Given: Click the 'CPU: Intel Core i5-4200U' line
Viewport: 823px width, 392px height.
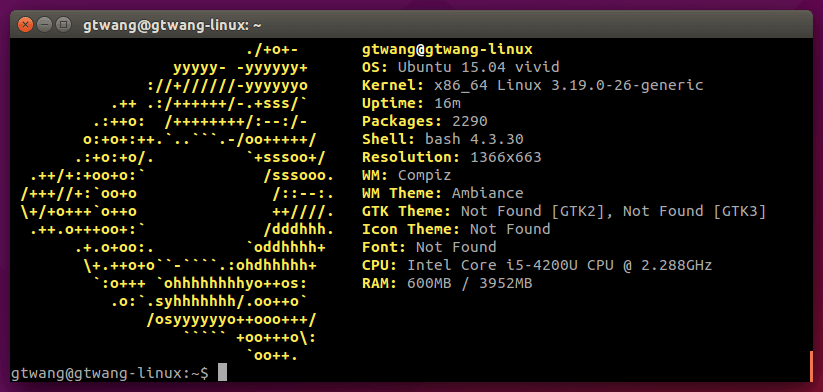Looking at the screenshot, I should 537,265.
